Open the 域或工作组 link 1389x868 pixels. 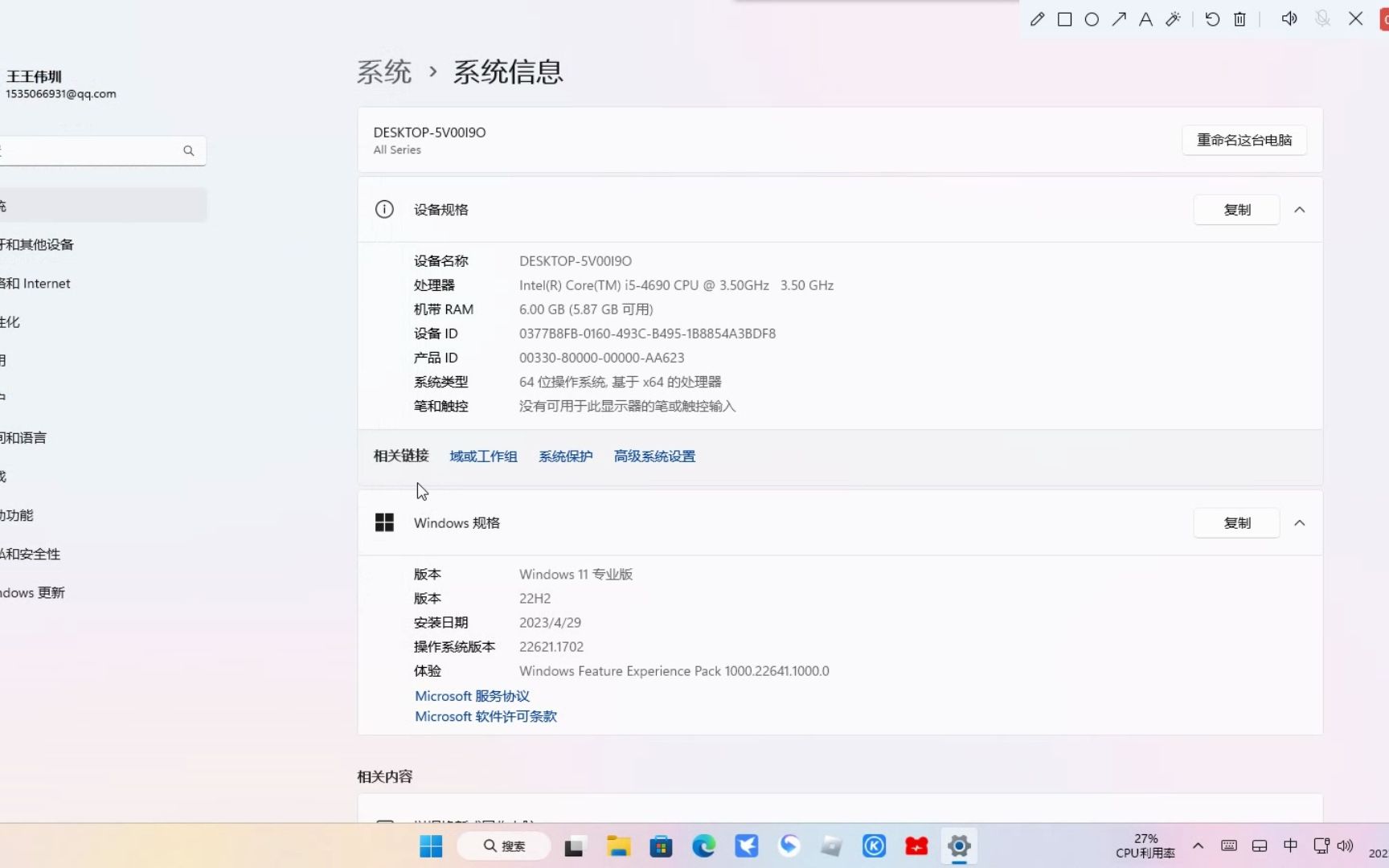tap(483, 457)
